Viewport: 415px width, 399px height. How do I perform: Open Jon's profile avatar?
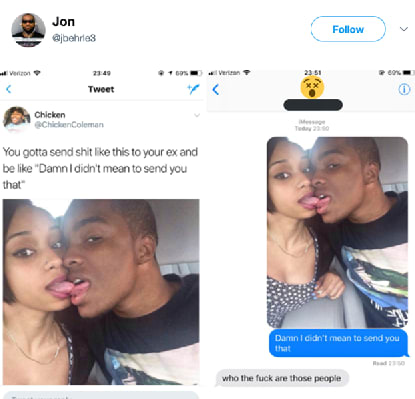(x=28, y=30)
